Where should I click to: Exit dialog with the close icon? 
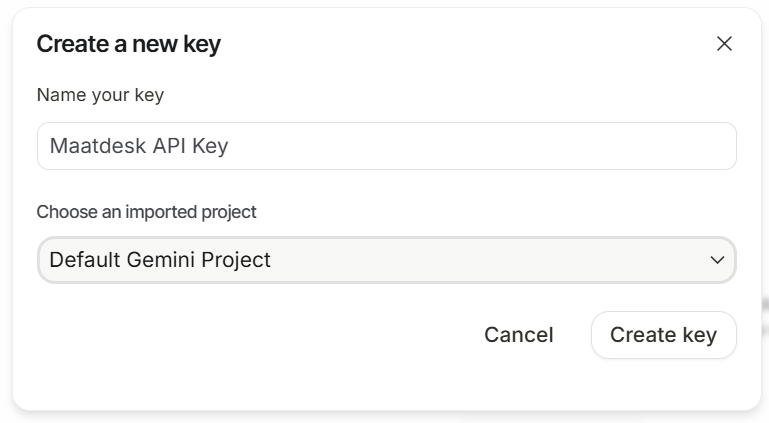(724, 44)
